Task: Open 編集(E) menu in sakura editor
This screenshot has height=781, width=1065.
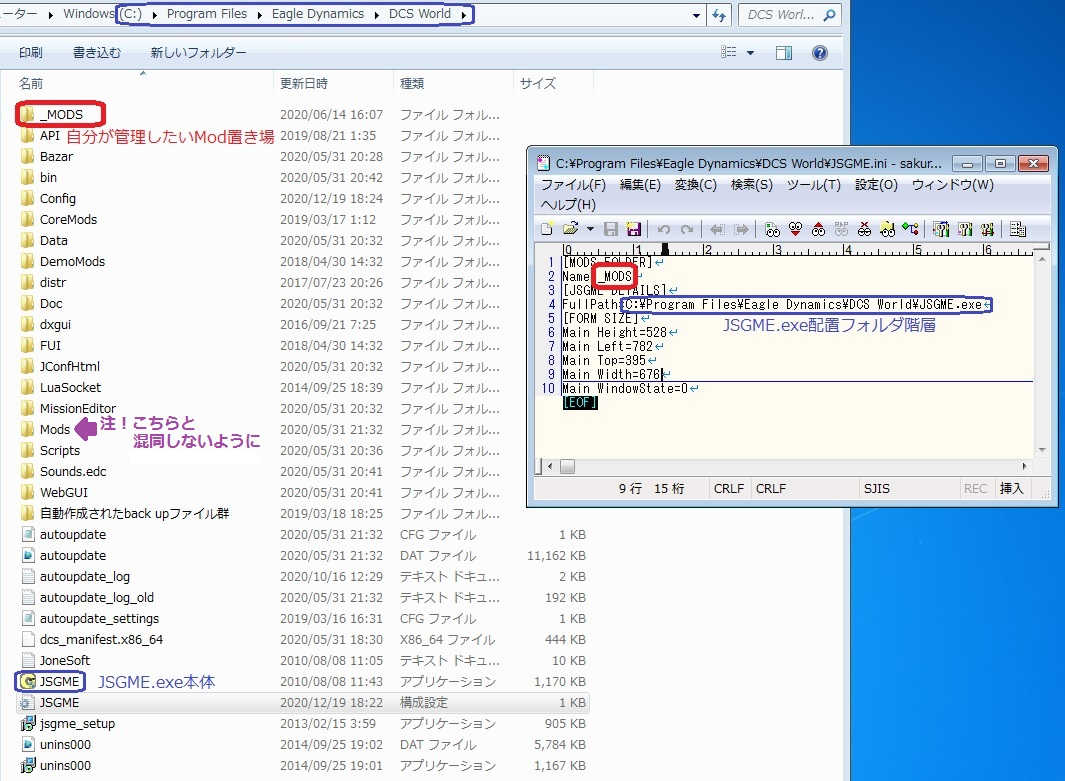Action: coord(640,185)
